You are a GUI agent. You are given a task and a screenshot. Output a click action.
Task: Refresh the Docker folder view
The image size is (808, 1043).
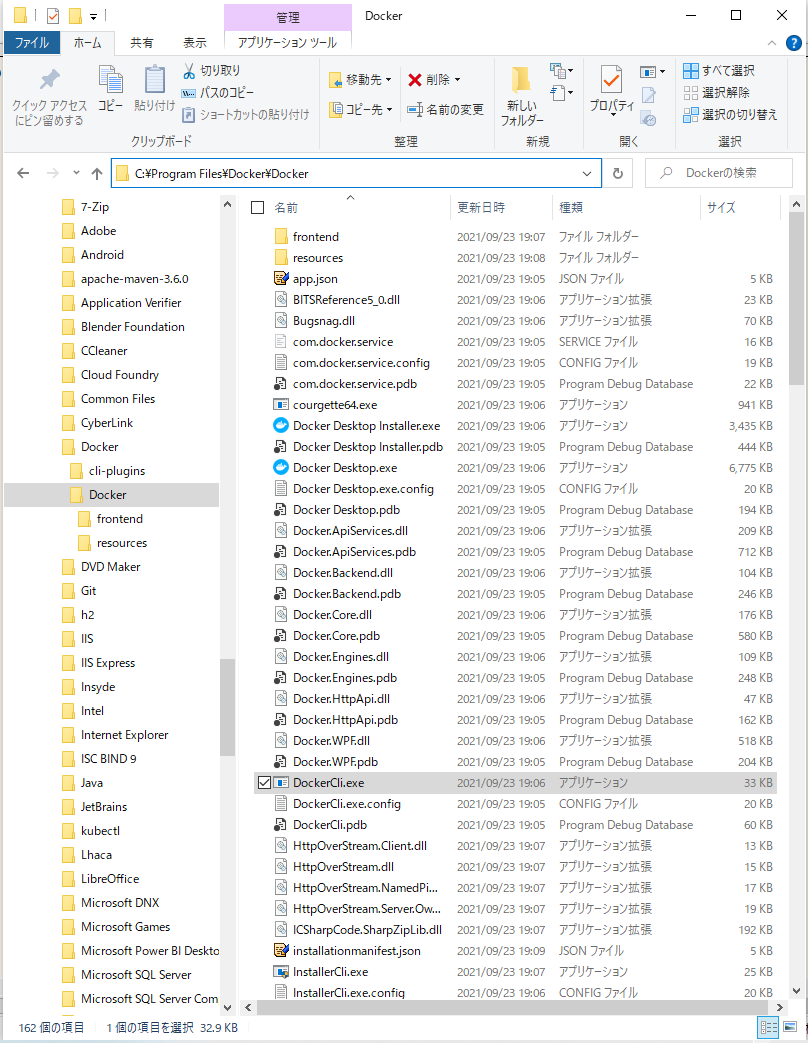(x=618, y=173)
